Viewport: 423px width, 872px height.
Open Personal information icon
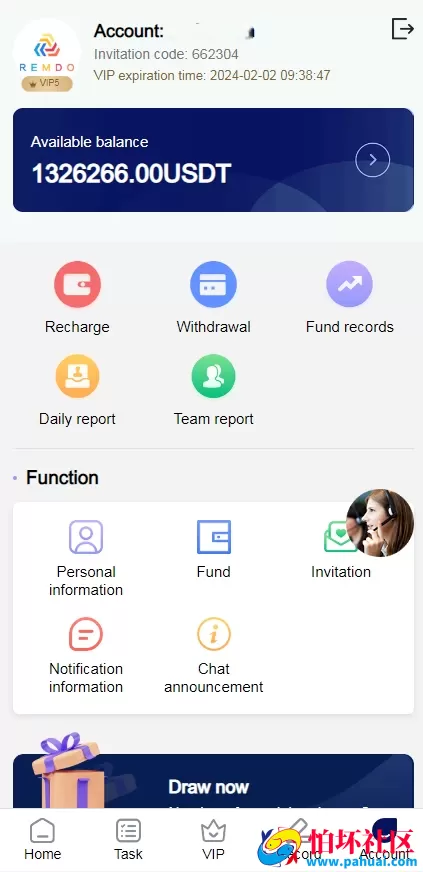pos(86,537)
